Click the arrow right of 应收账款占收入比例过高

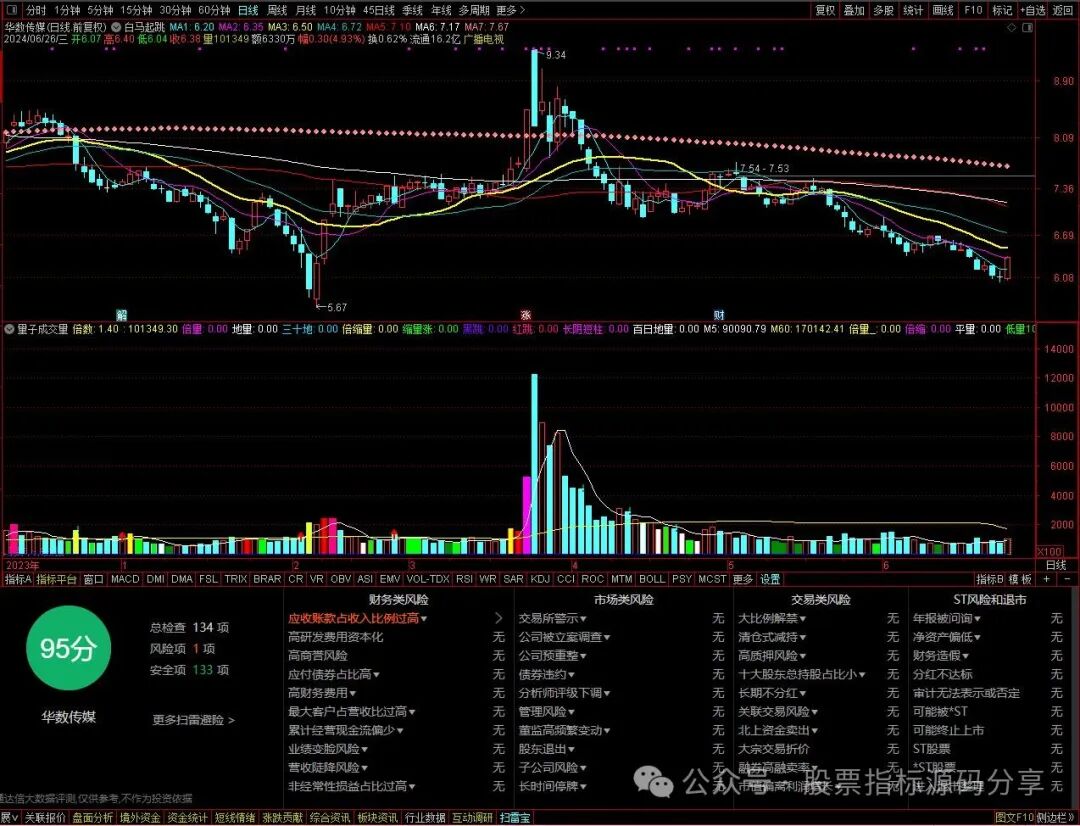(499, 619)
